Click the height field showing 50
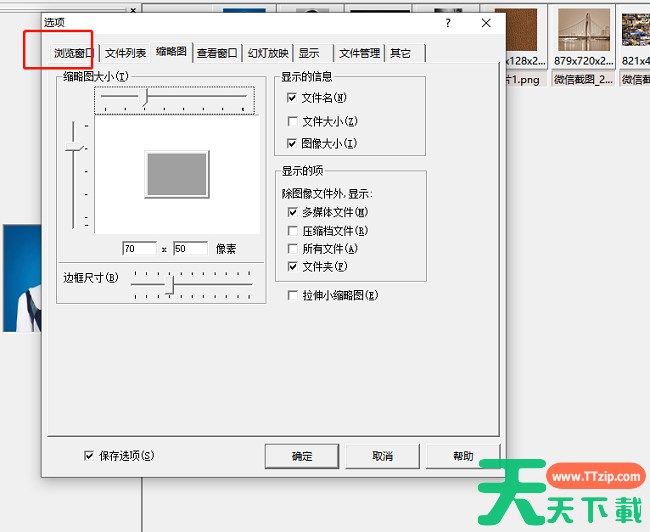Viewport: 650px width, 532px height. point(190,248)
